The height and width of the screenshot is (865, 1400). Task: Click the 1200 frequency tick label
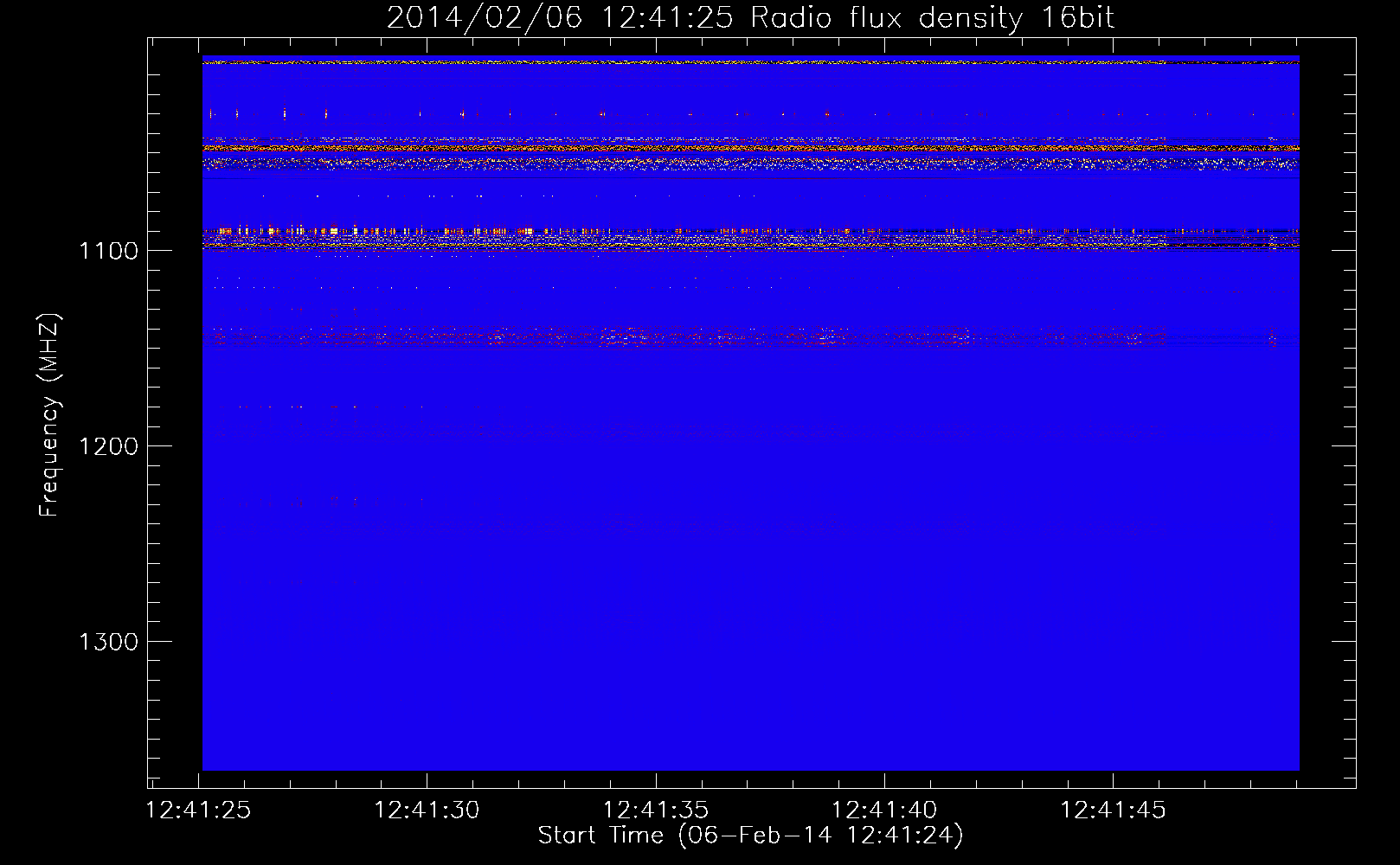point(108,446)
